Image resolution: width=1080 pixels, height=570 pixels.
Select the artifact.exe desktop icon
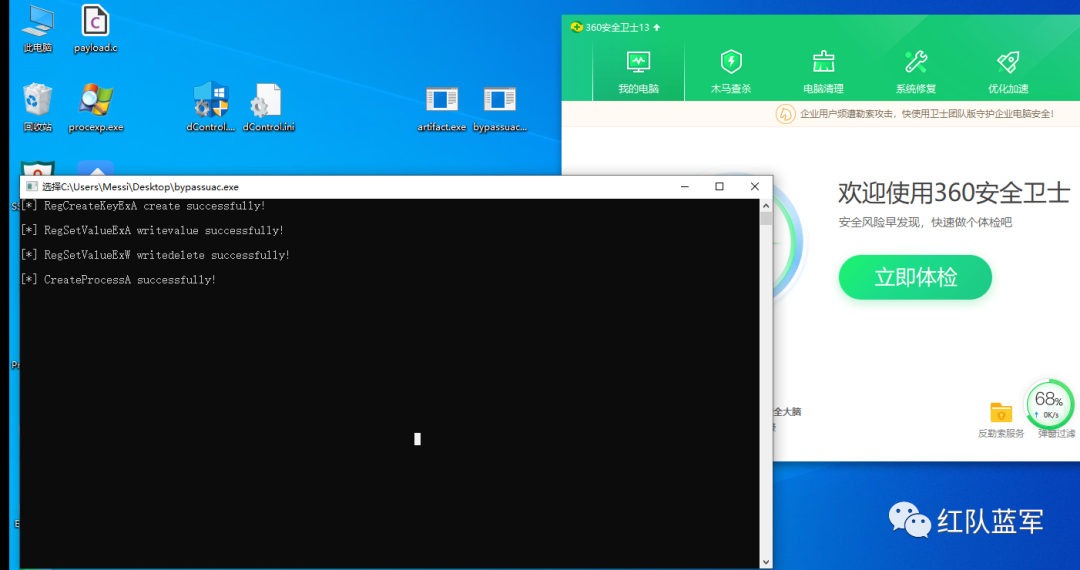point(442,109)
